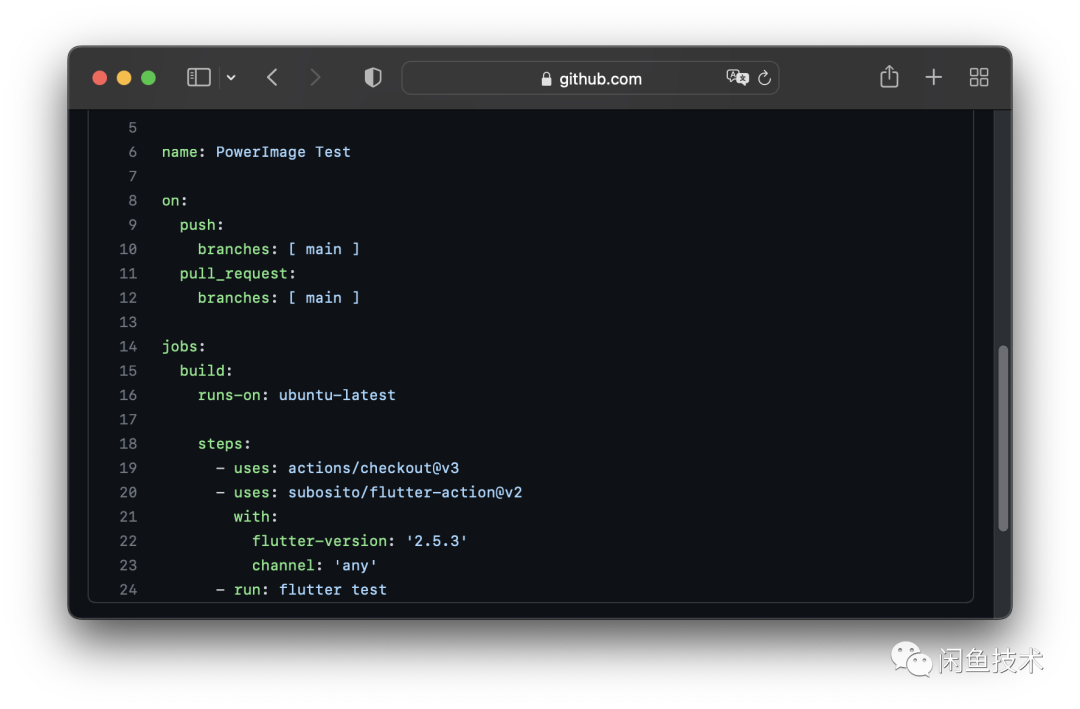
Task: Click the 'push:' key text
Action: [202, 225]
